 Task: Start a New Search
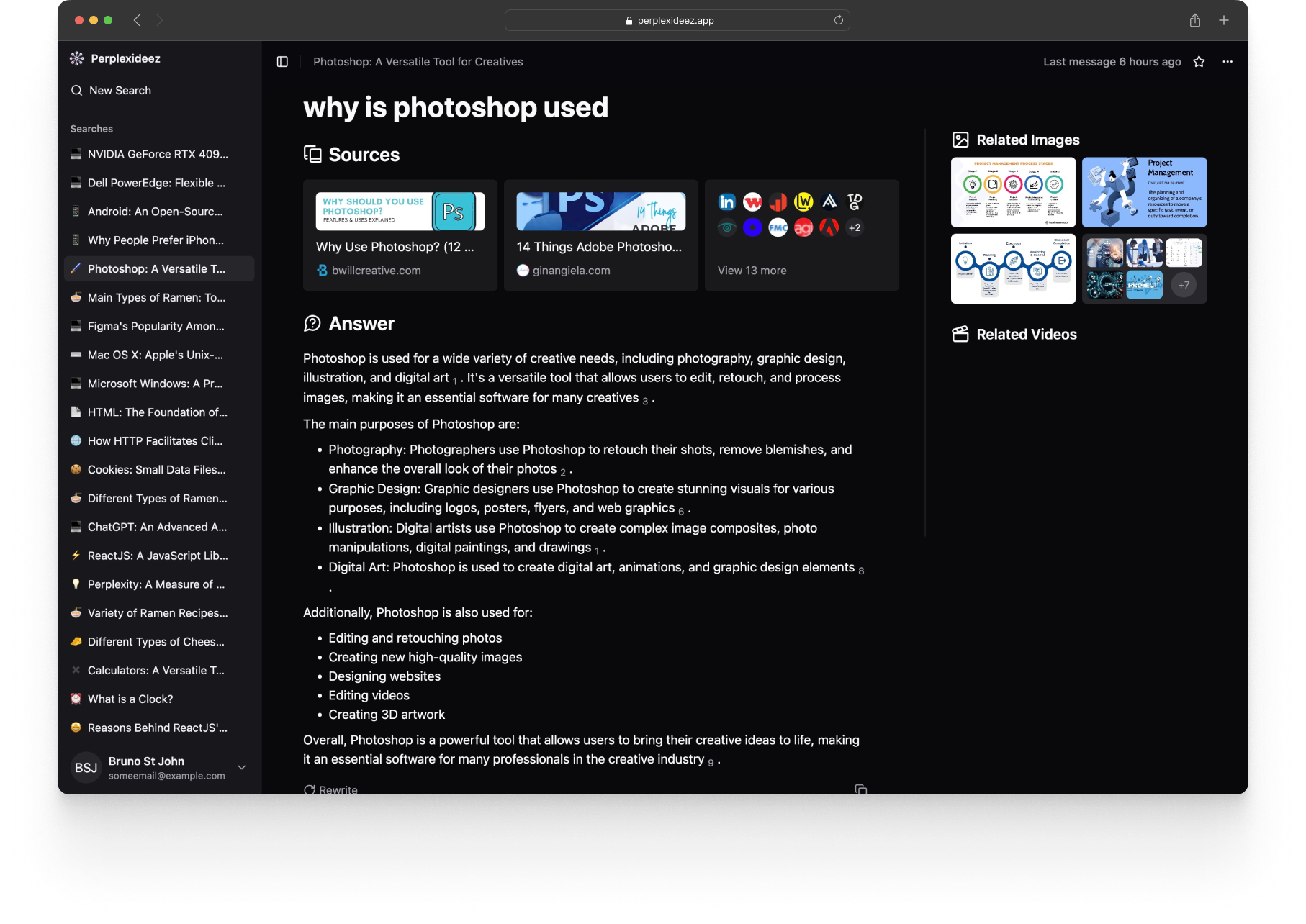point(120,91)
